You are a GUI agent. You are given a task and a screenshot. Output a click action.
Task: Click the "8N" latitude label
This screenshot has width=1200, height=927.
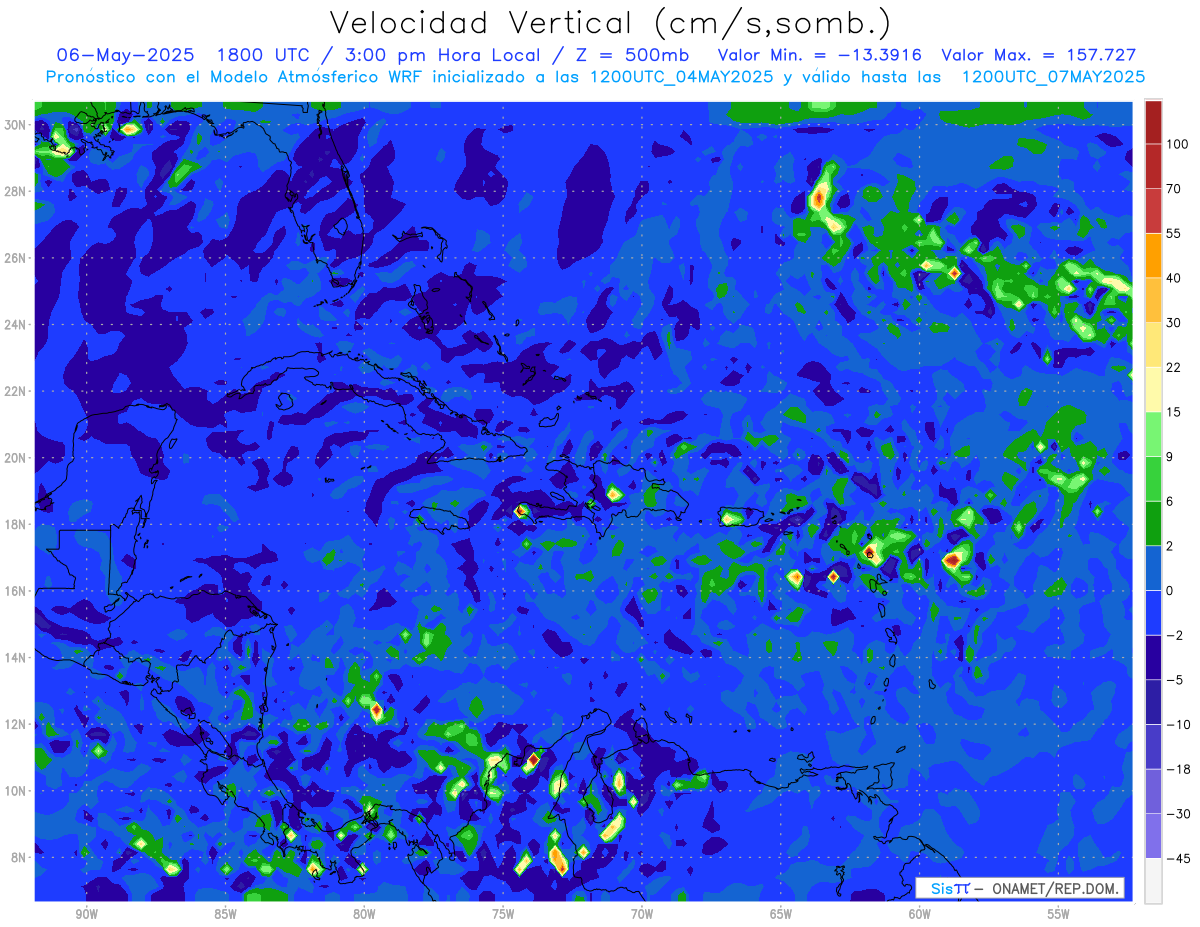click(19, 857)
